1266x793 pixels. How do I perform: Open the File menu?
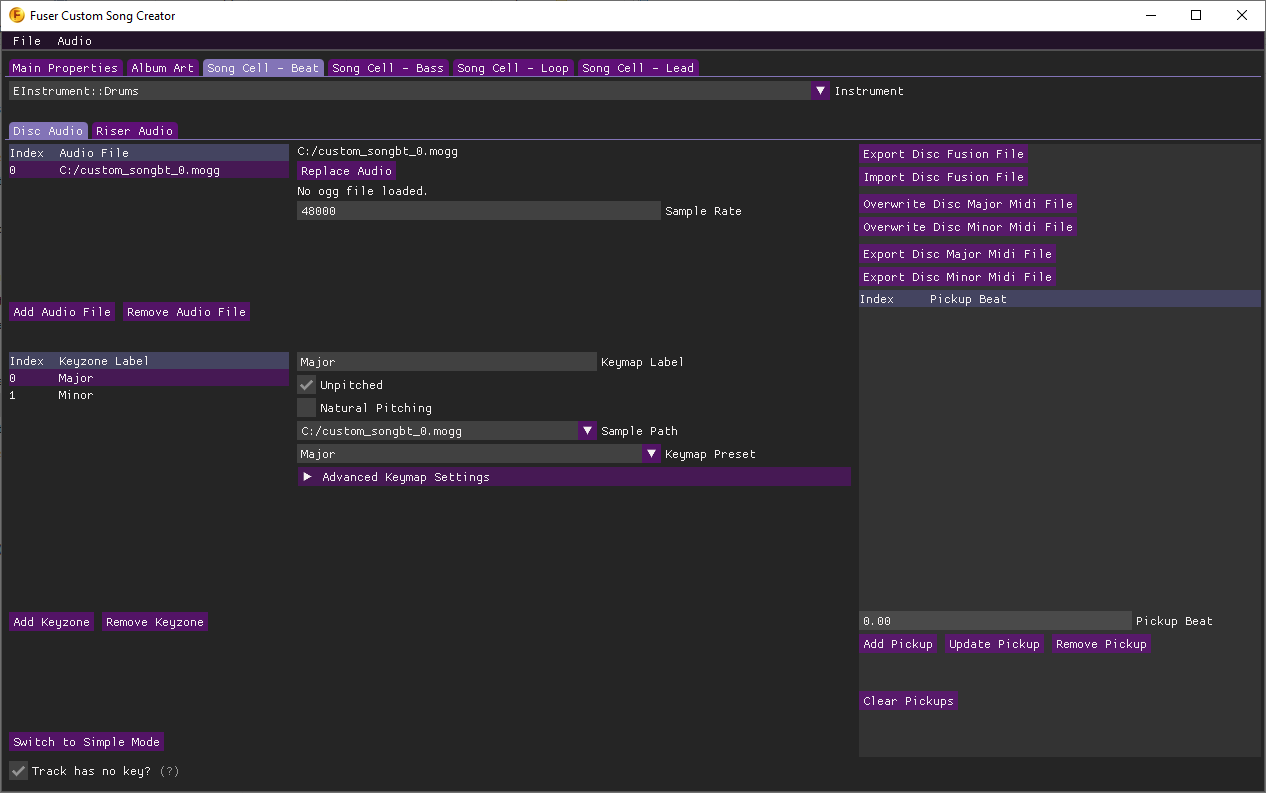pyautogui.click(x=27, y=41)
